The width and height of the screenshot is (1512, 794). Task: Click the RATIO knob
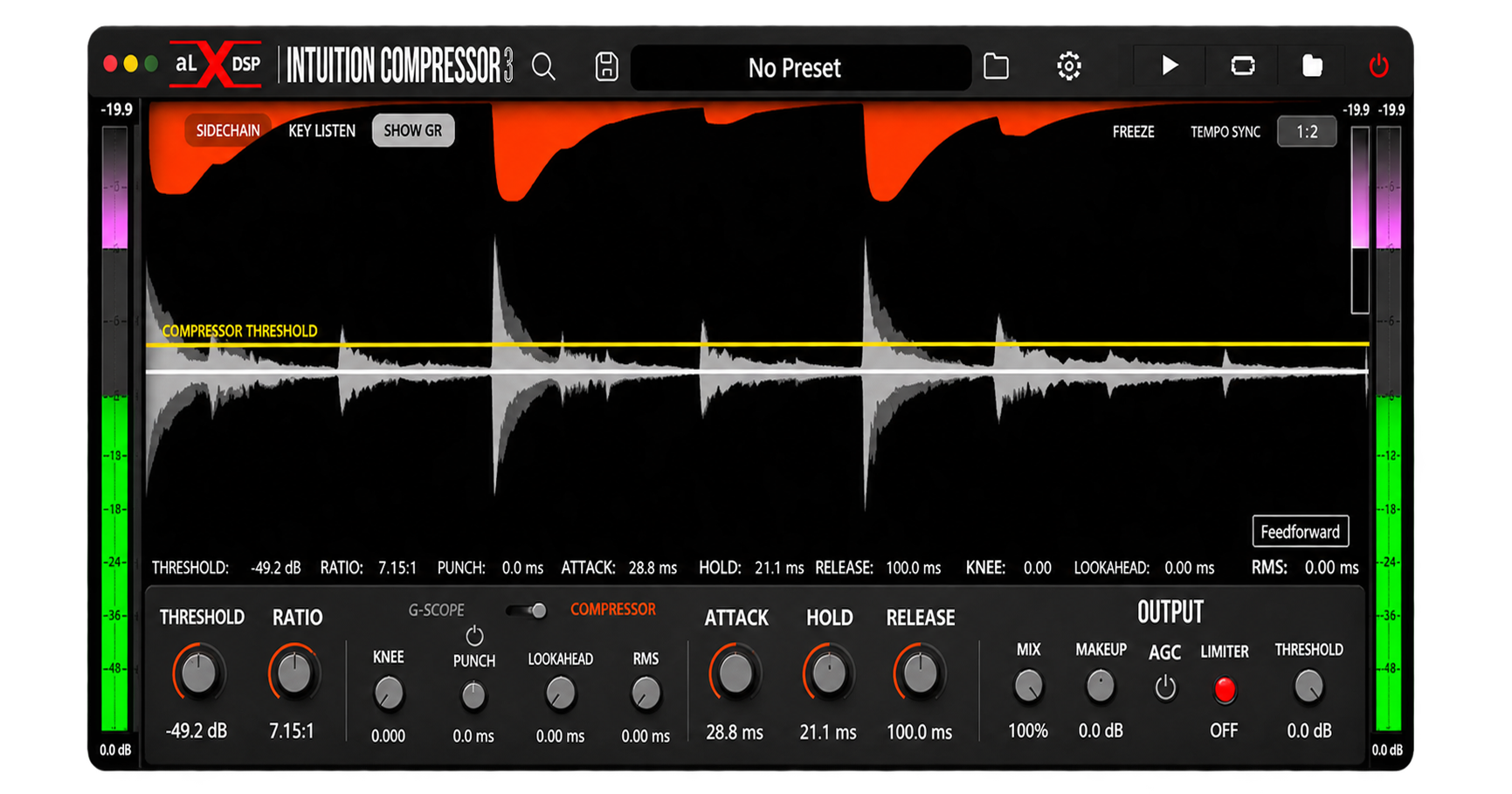click(294, 673)
